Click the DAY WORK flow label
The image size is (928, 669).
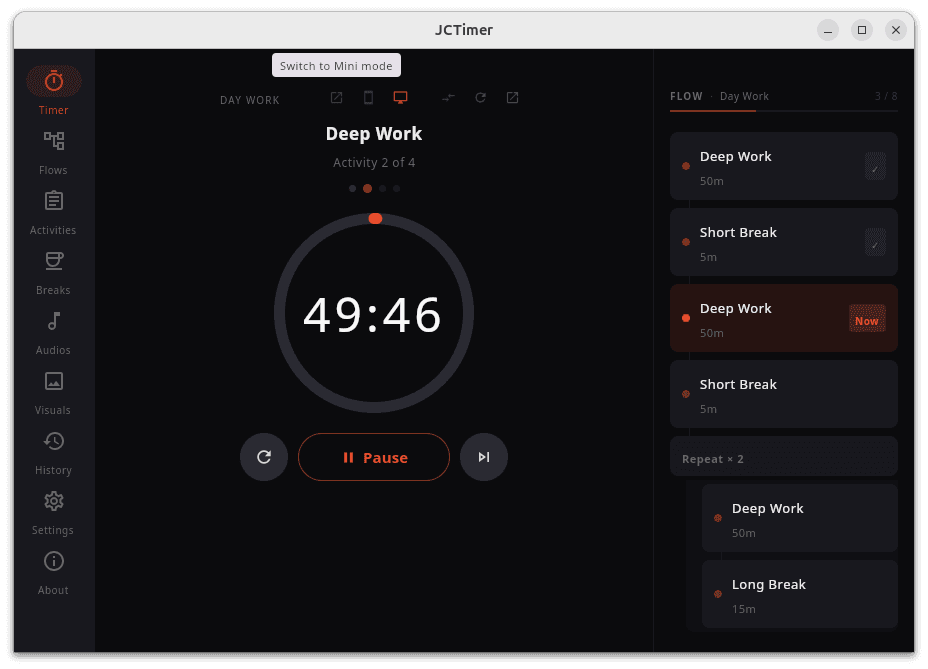[250, 100]
